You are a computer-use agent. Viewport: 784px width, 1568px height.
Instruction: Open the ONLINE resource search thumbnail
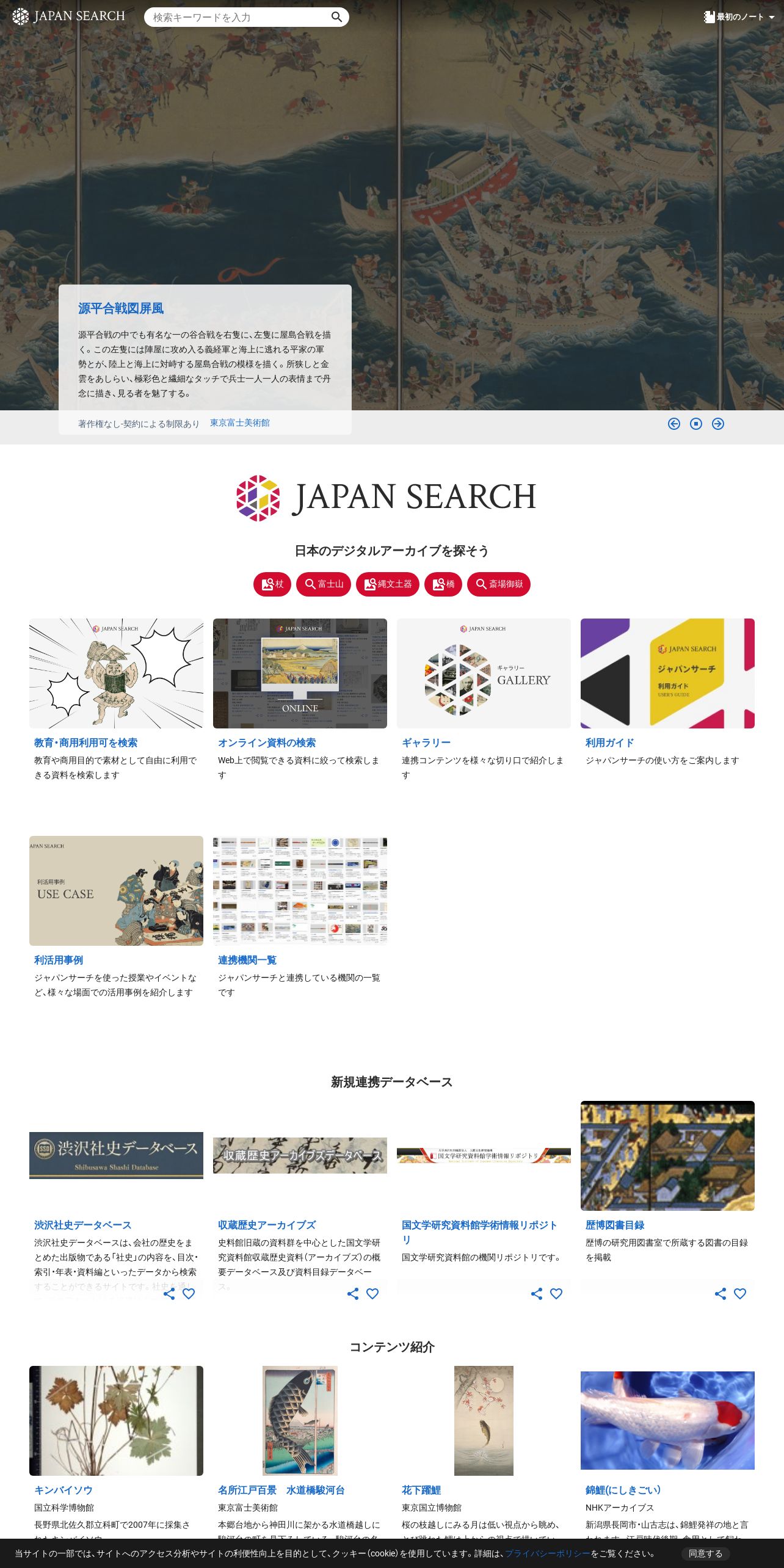coord(300,673)
